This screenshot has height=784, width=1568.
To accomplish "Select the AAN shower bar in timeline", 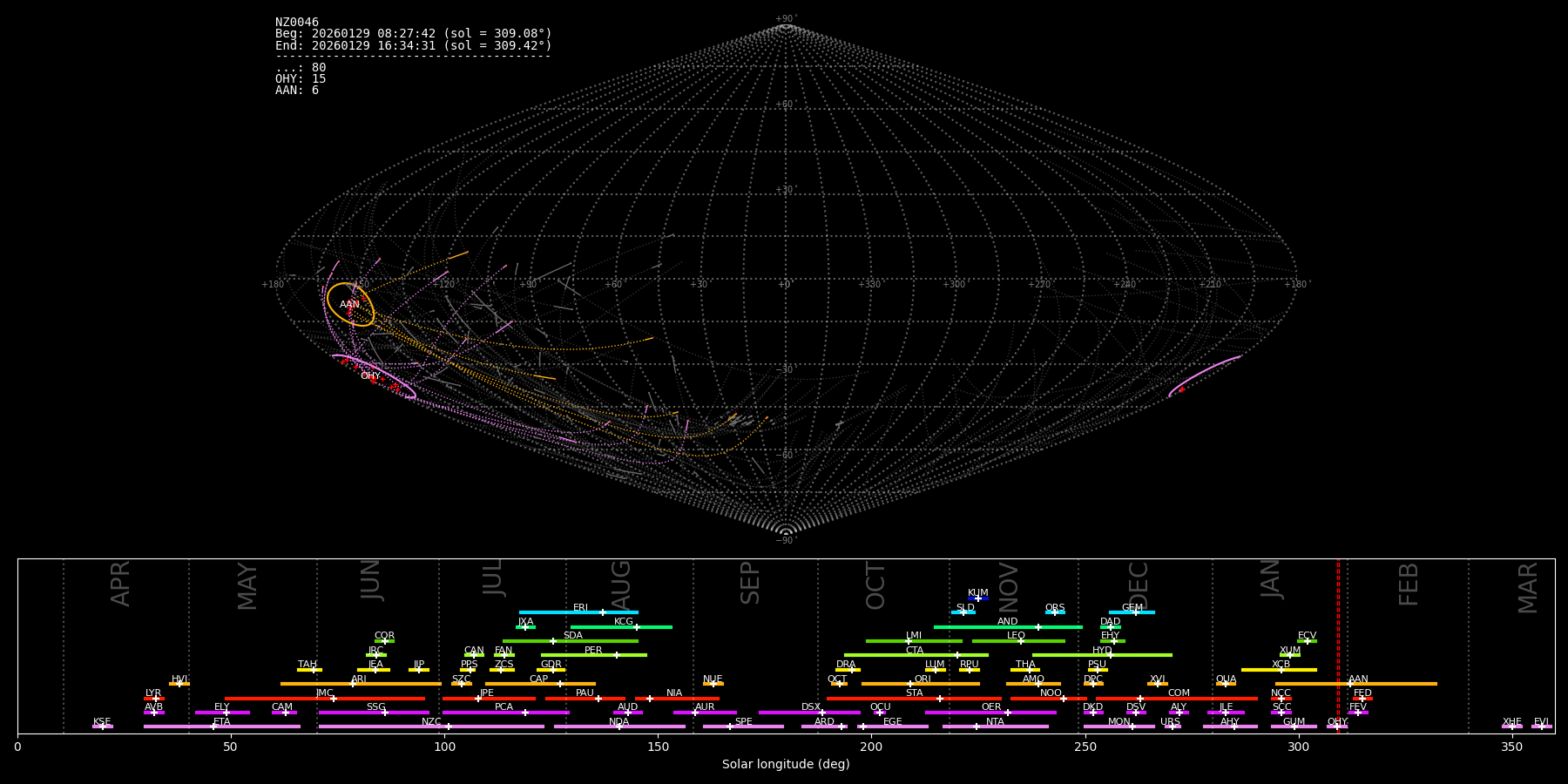I will point(1356,684).
